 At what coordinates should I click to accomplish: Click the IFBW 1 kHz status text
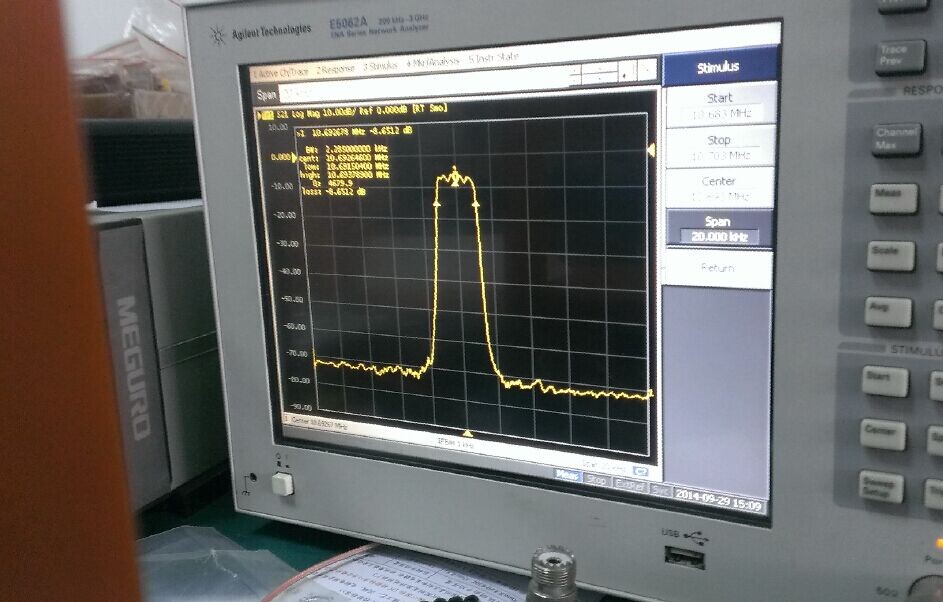pyautogui.click(x=455, y=443)
